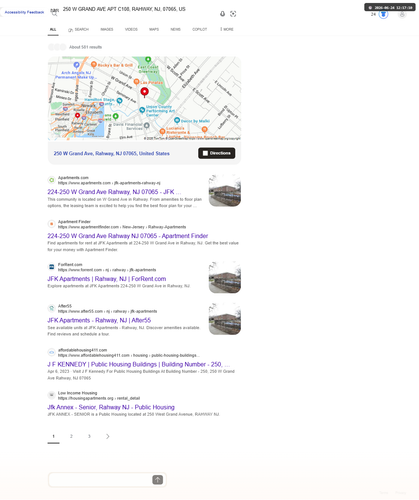419x500 pixels.
Task: Select Arch Angels NJ Permanent Make Up marker
Action: pyautogui.click(x=76, y=65)
